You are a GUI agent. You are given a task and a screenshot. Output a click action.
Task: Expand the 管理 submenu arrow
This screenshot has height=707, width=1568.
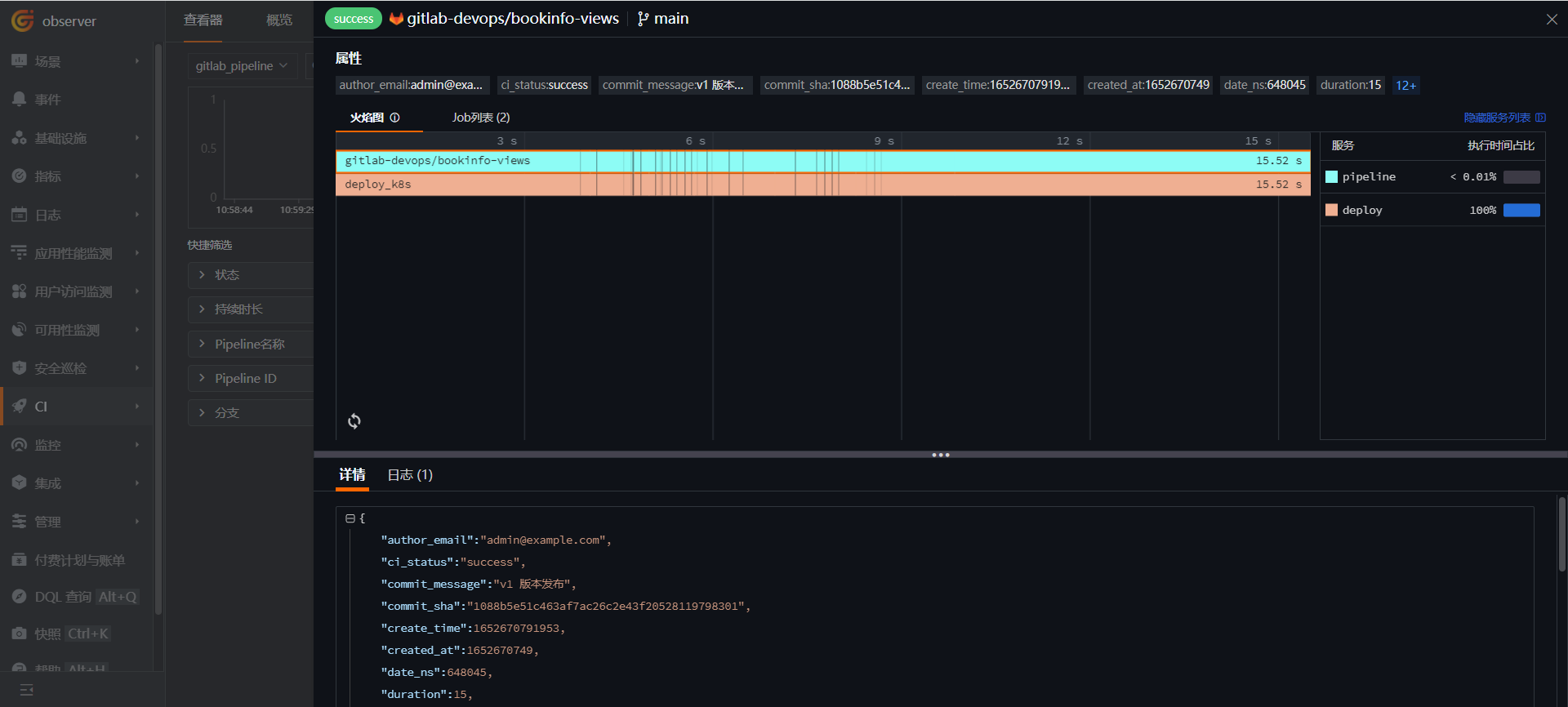[137, 522]
